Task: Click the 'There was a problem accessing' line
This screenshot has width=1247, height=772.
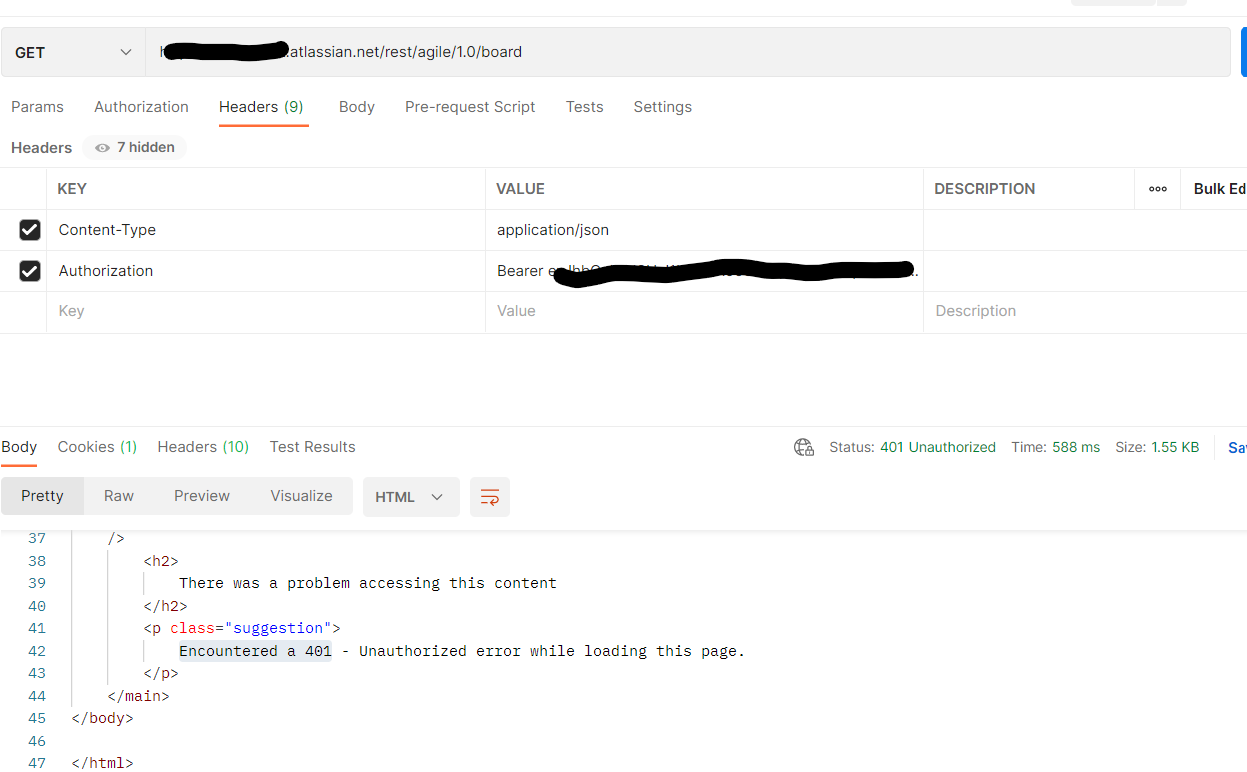Action: [368, 583]
